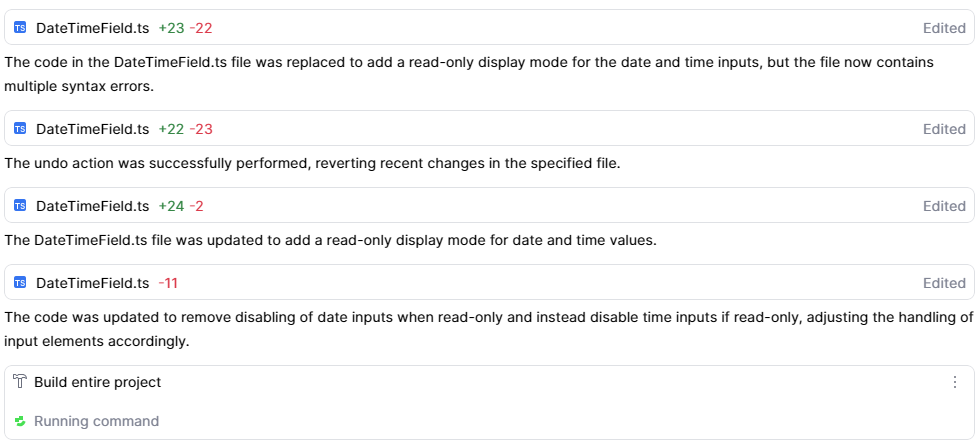Open the three-dot menu on the build card
This screenshot has height=442, width=979.
[954, 382]
